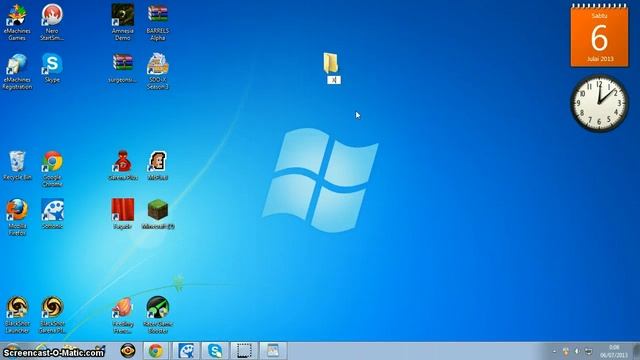Select Google Chrome desktop shortcut
This screenshot has width=640, height=360.
point(52,169)
